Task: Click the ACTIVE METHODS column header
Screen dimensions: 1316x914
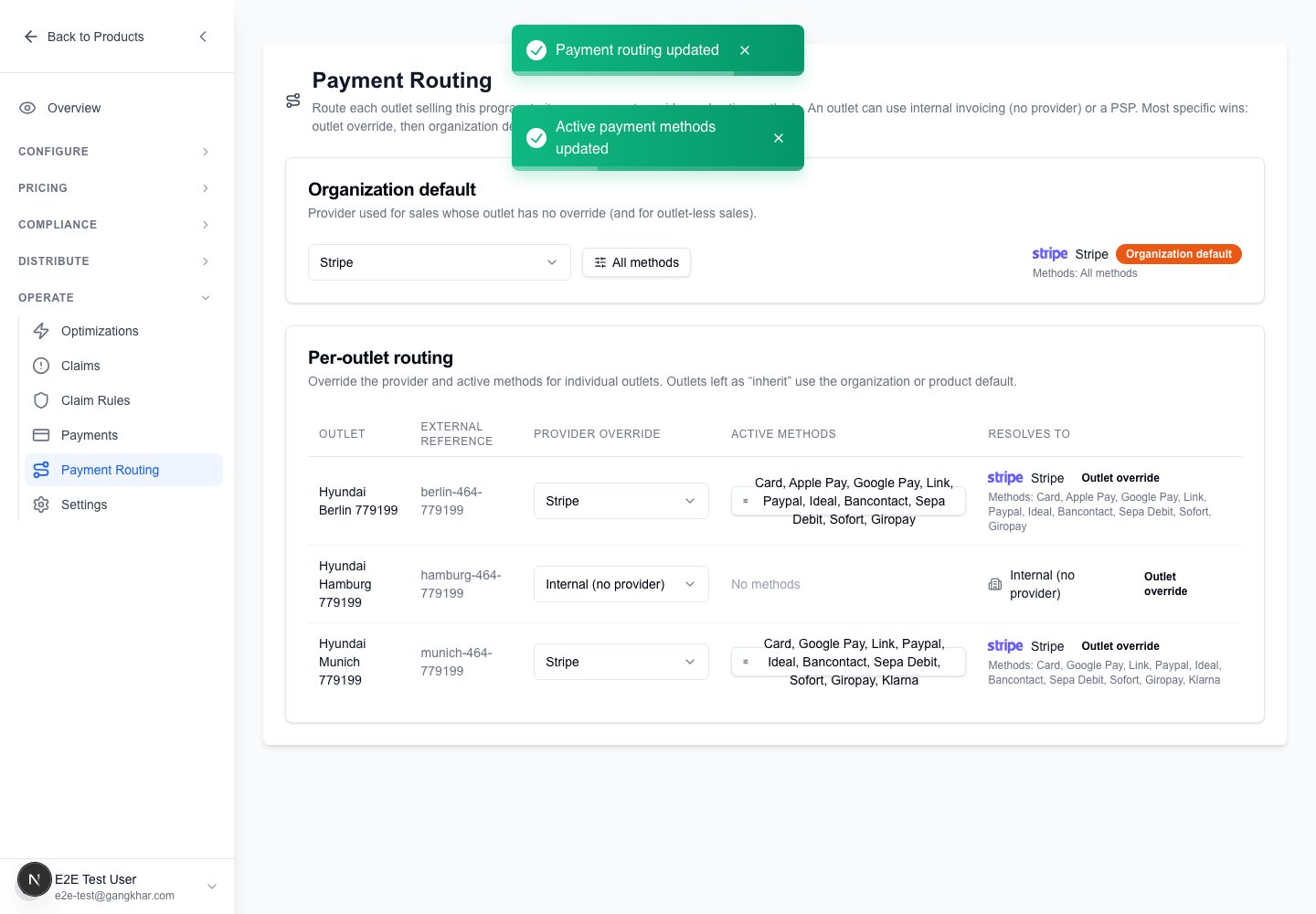Action: coord(783,434)
